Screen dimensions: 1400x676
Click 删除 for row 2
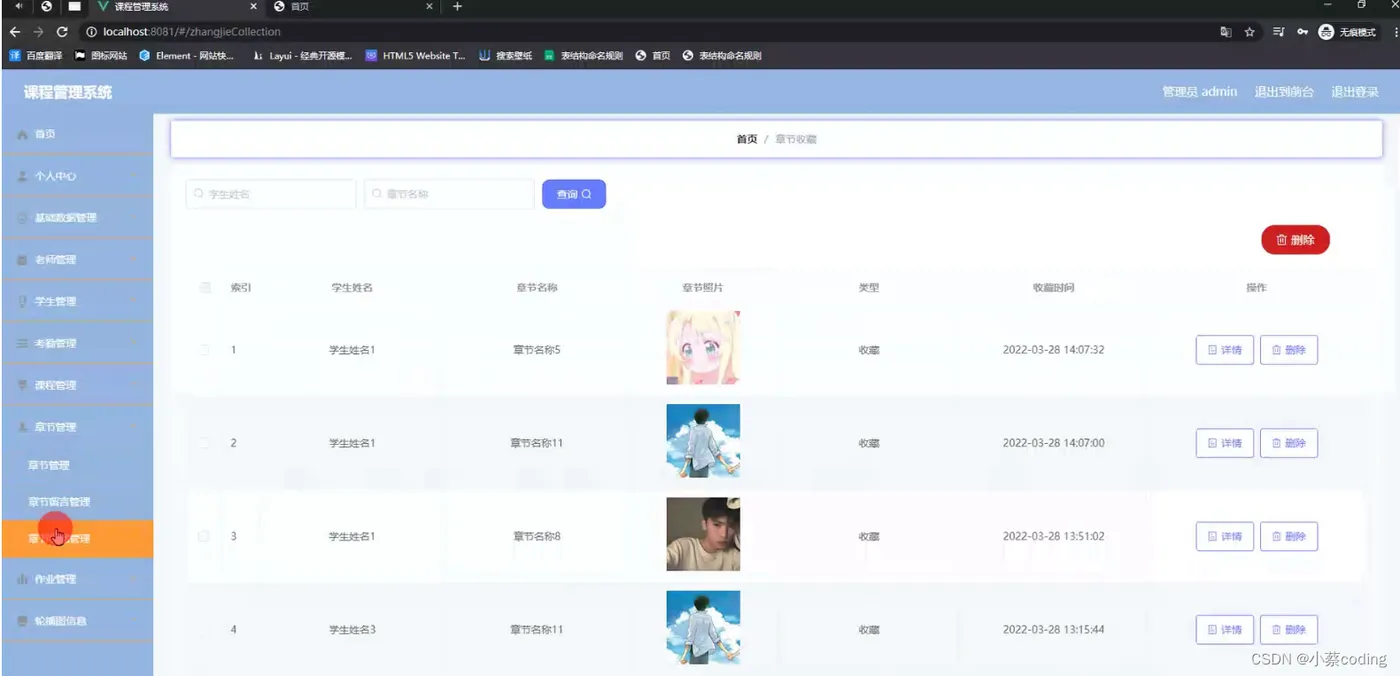tap(1289, 443)
